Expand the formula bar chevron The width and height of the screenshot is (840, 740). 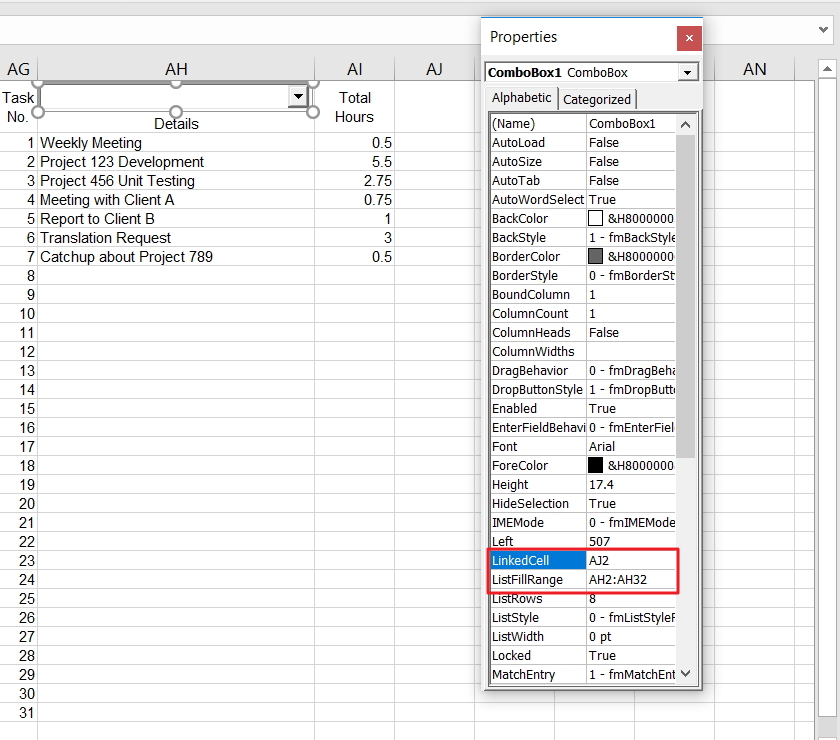coord(823,30)
